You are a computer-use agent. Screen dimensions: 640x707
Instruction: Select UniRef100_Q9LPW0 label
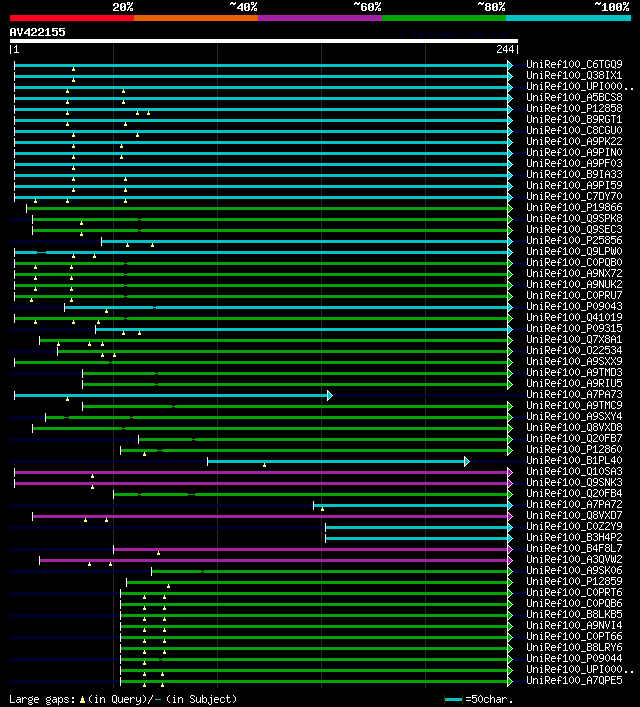pos(574,251)
